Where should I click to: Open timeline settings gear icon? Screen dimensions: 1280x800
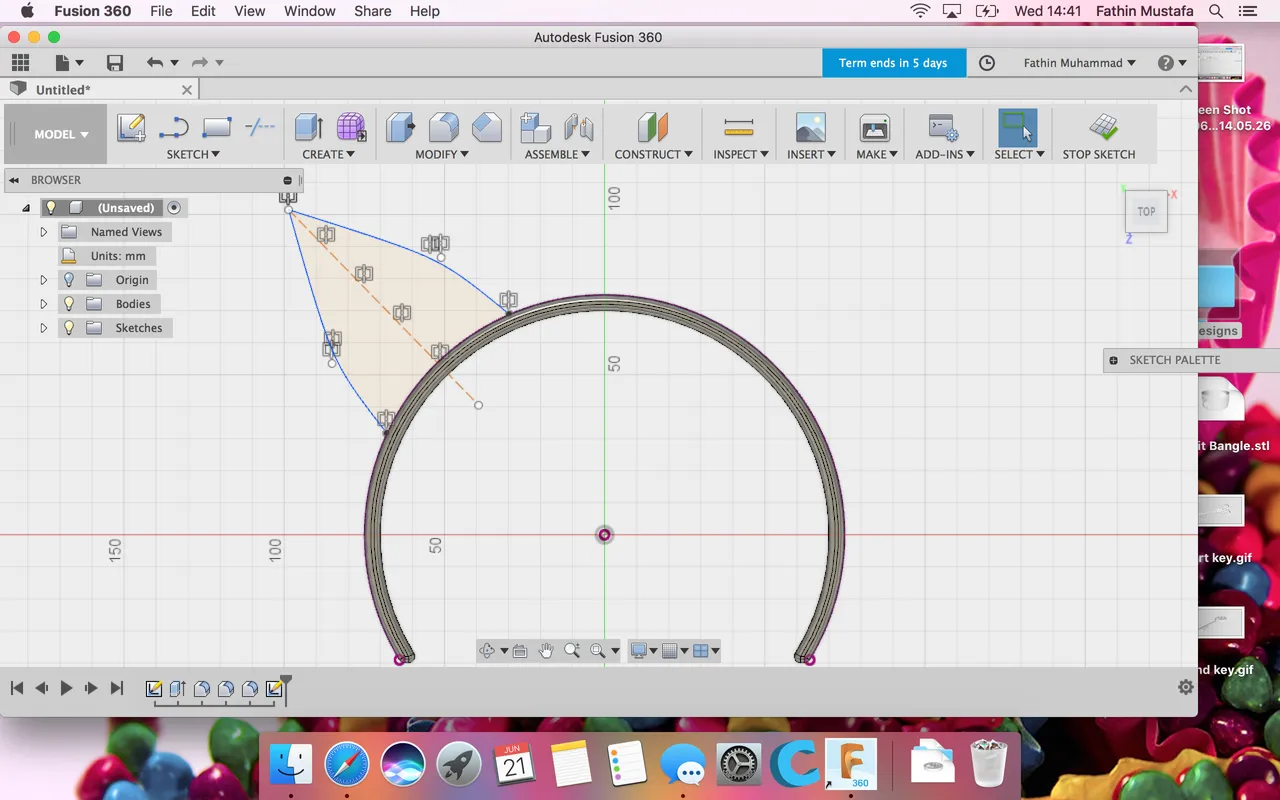pyautogui.click(x=1186, y=687)
